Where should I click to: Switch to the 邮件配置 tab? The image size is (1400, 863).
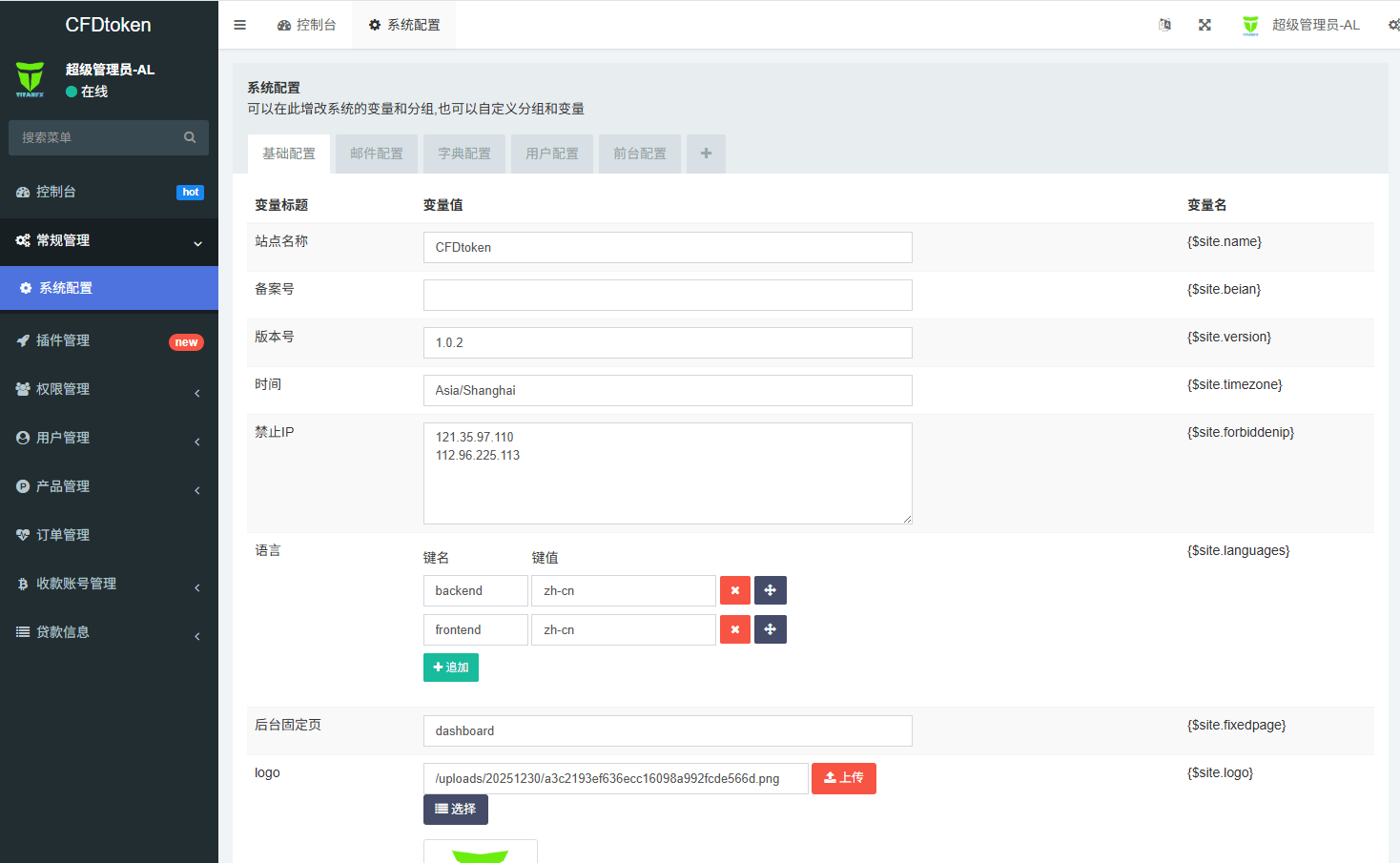tap(376, 154)
